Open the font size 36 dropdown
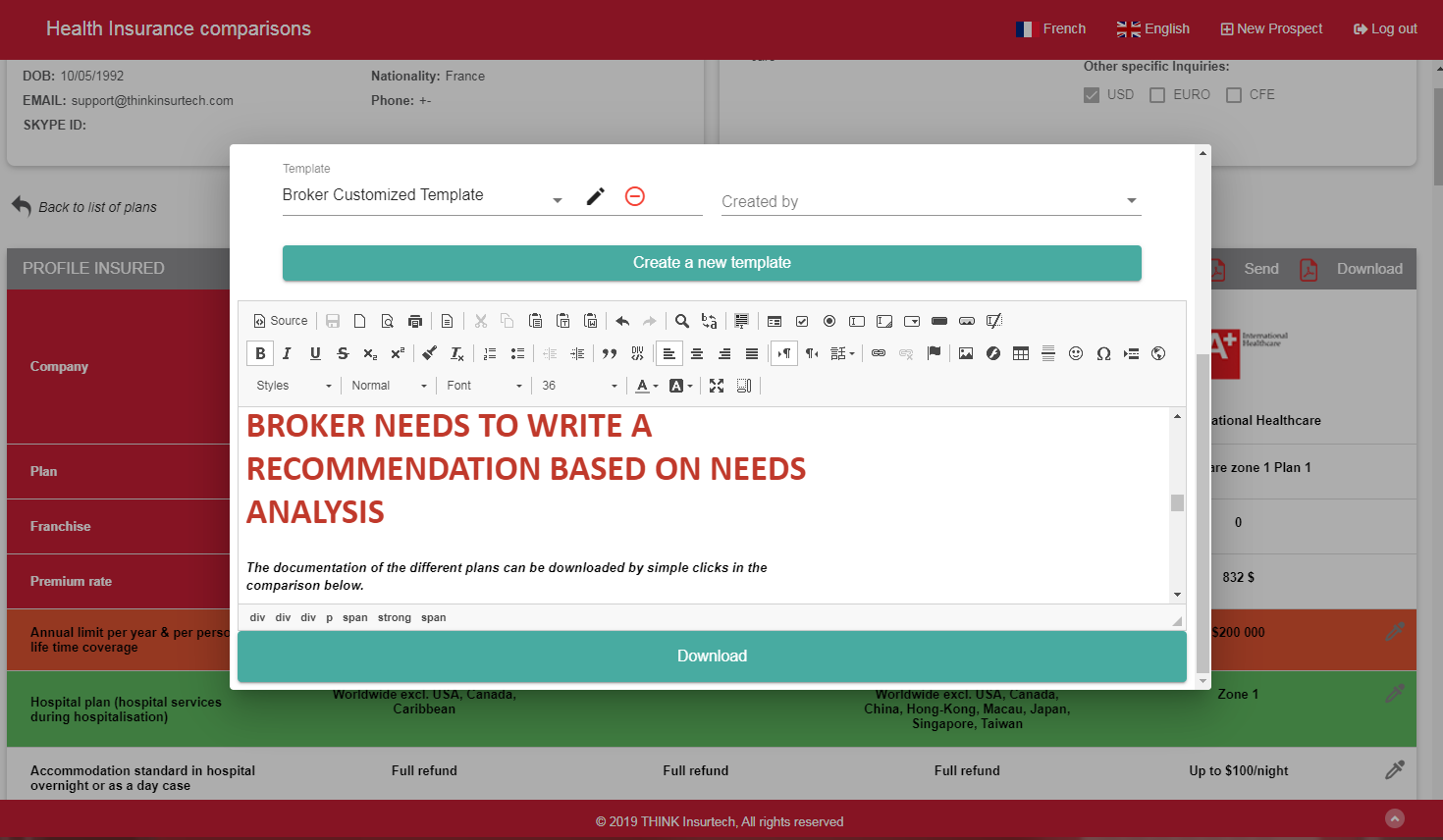 [x=579, y=387]
